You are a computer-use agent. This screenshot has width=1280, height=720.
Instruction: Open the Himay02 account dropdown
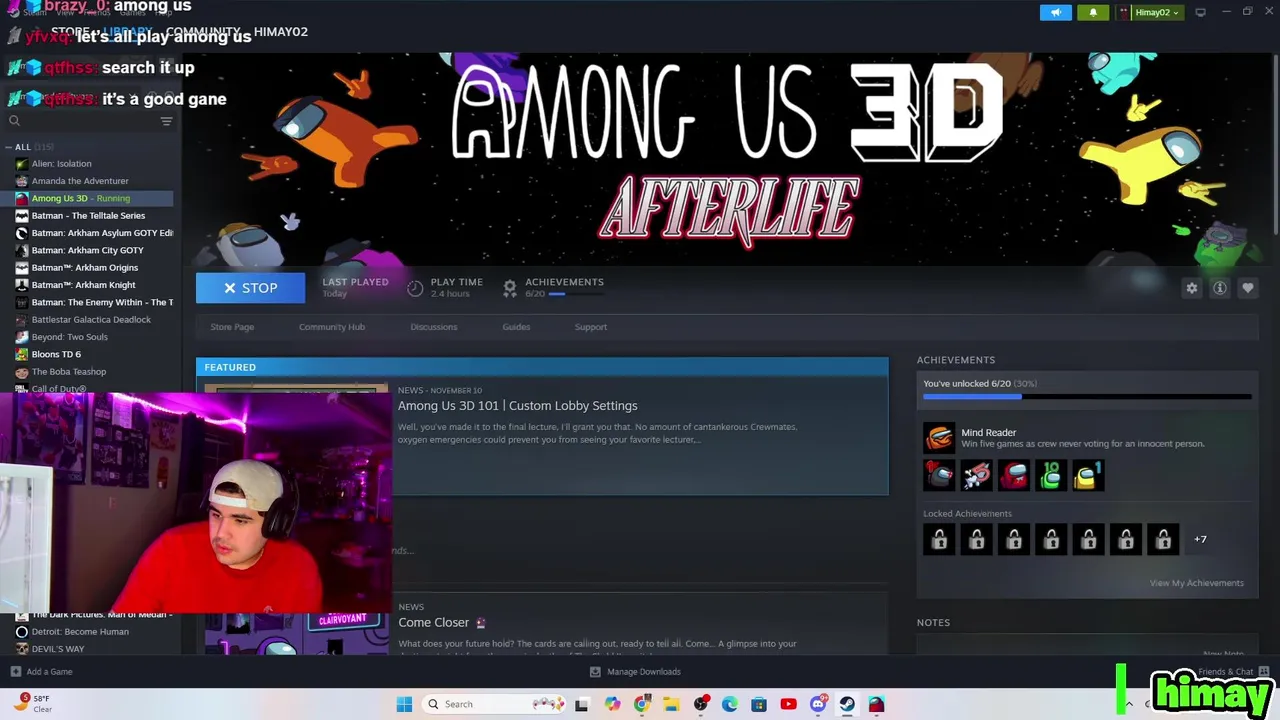click(x=1150, y=12)
